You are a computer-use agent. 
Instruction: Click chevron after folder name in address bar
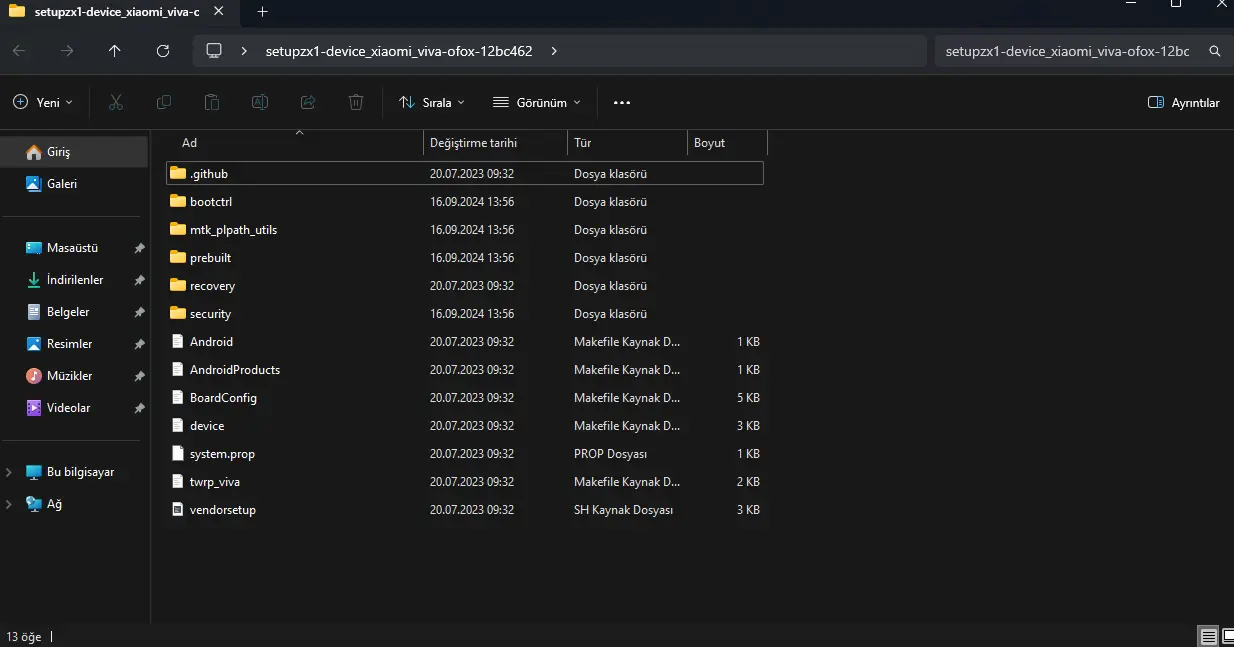tap(555, 51)
